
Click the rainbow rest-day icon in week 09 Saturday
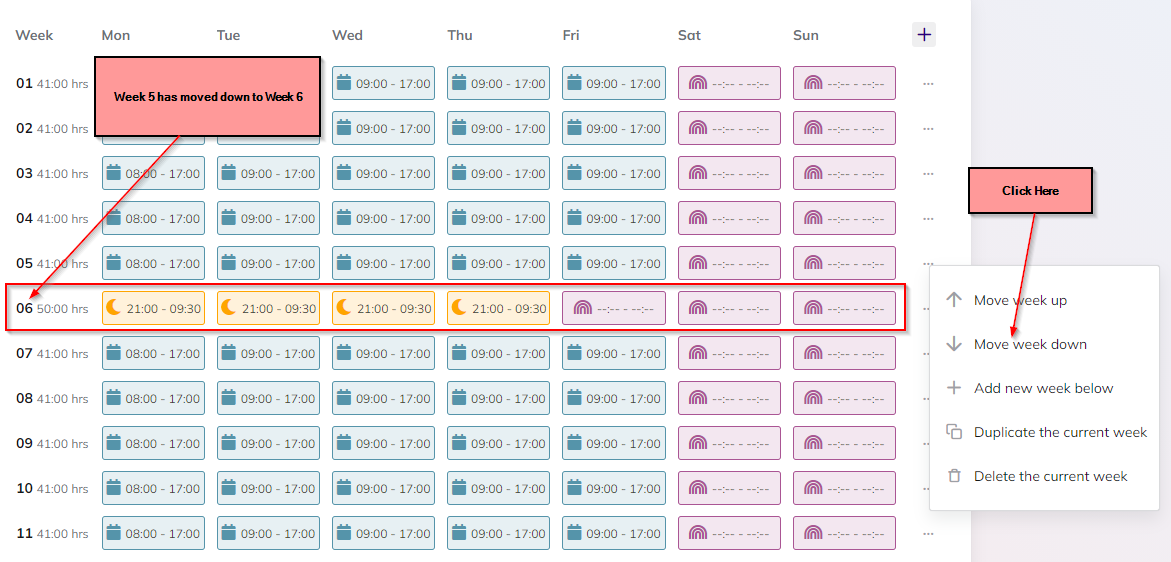(698, 443)
